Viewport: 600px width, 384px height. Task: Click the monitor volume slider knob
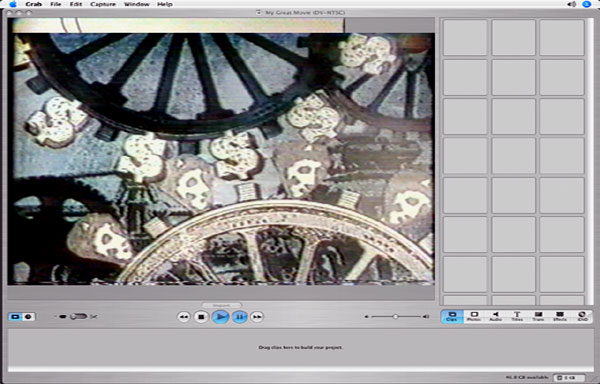click(396, 317)
